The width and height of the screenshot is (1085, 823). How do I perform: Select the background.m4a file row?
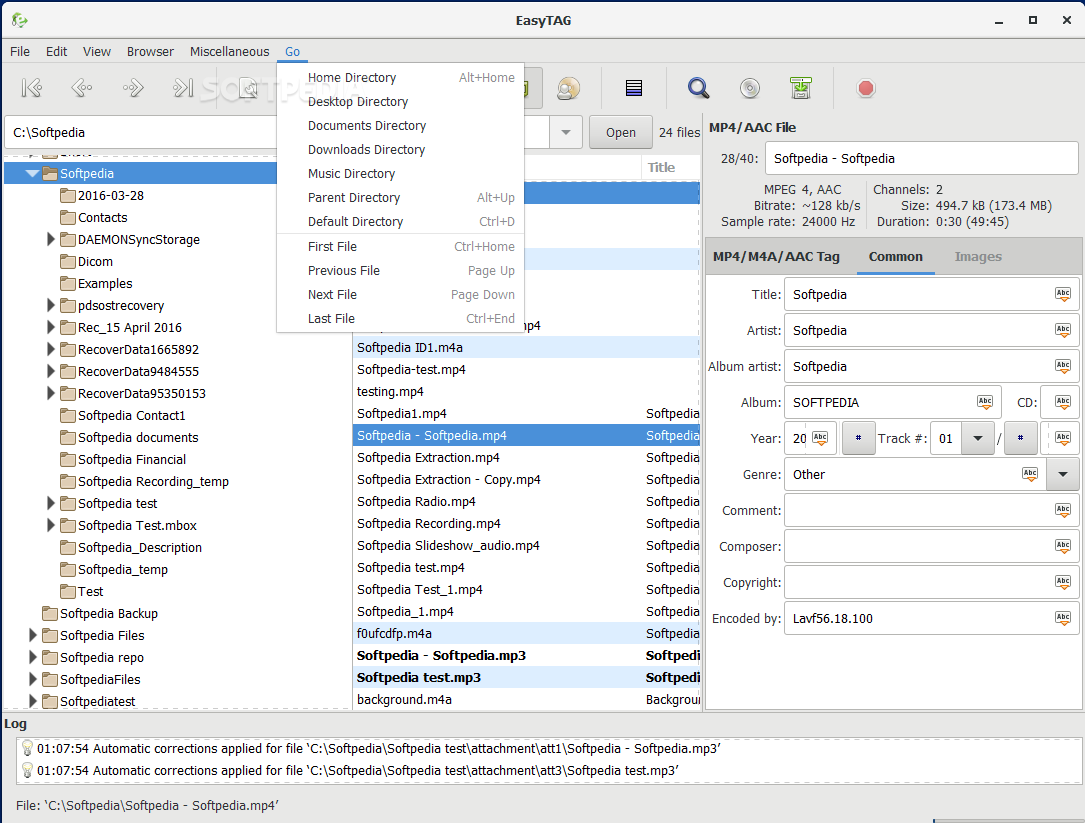pyautogui.click(x=527, y=699)
